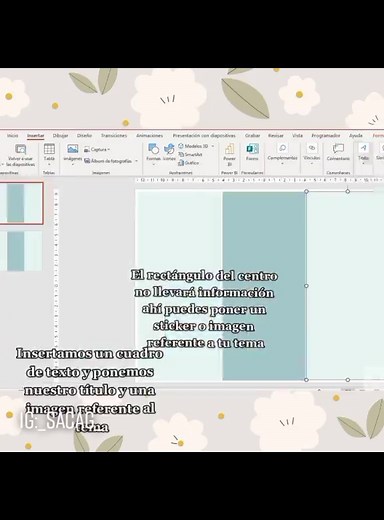Switch to the Animaciones tab
This screenshot has width=384, height=520.
(149, 135)
